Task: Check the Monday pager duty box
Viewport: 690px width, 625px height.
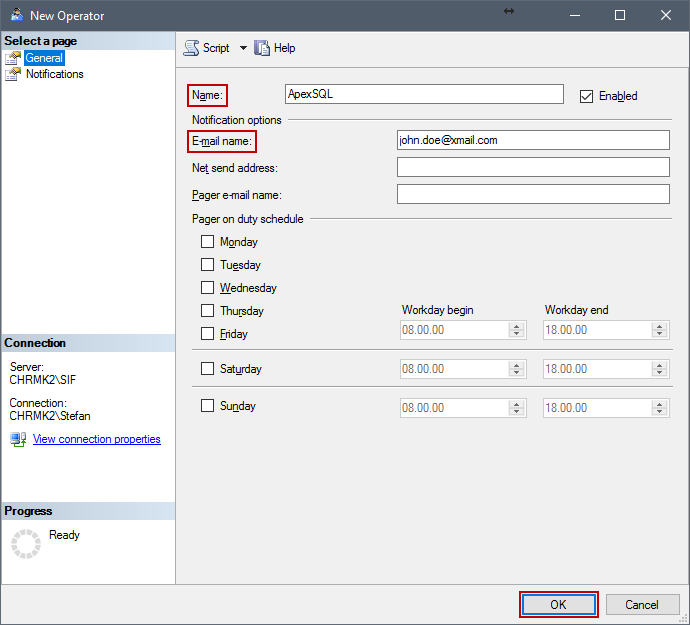Action: [x=207, y=242]
